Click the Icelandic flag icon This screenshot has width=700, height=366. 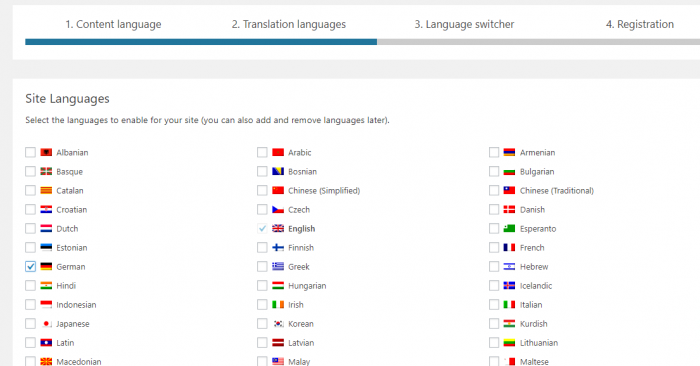(509, 286)
